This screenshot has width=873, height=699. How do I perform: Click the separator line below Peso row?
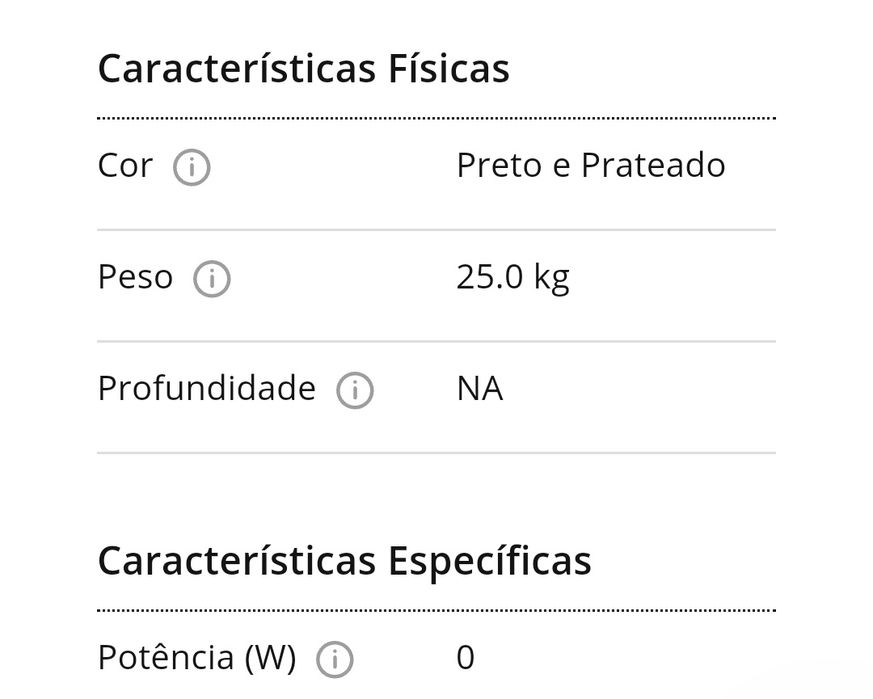(x=436, y=341)
